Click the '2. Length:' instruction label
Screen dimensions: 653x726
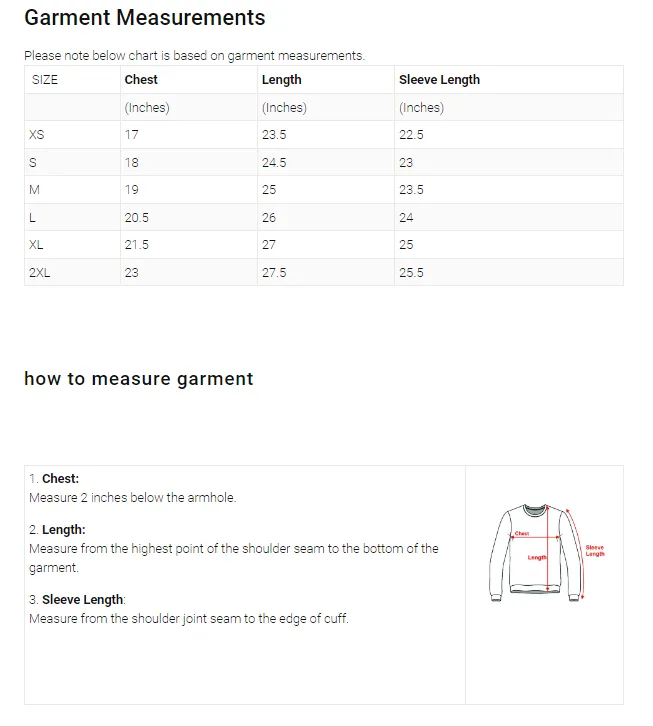pos(58,530)
